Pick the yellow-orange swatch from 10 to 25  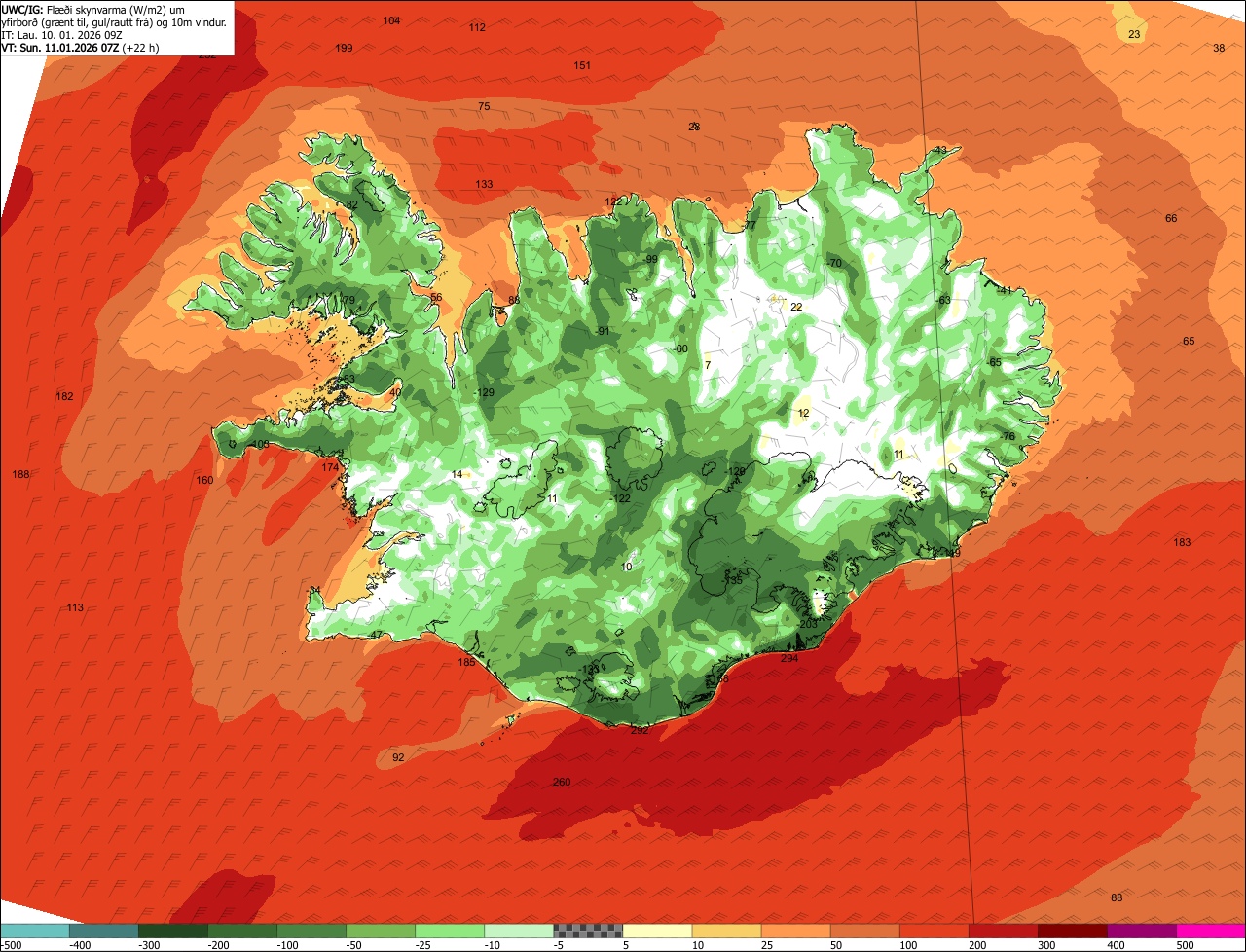[x=726, y=931]
